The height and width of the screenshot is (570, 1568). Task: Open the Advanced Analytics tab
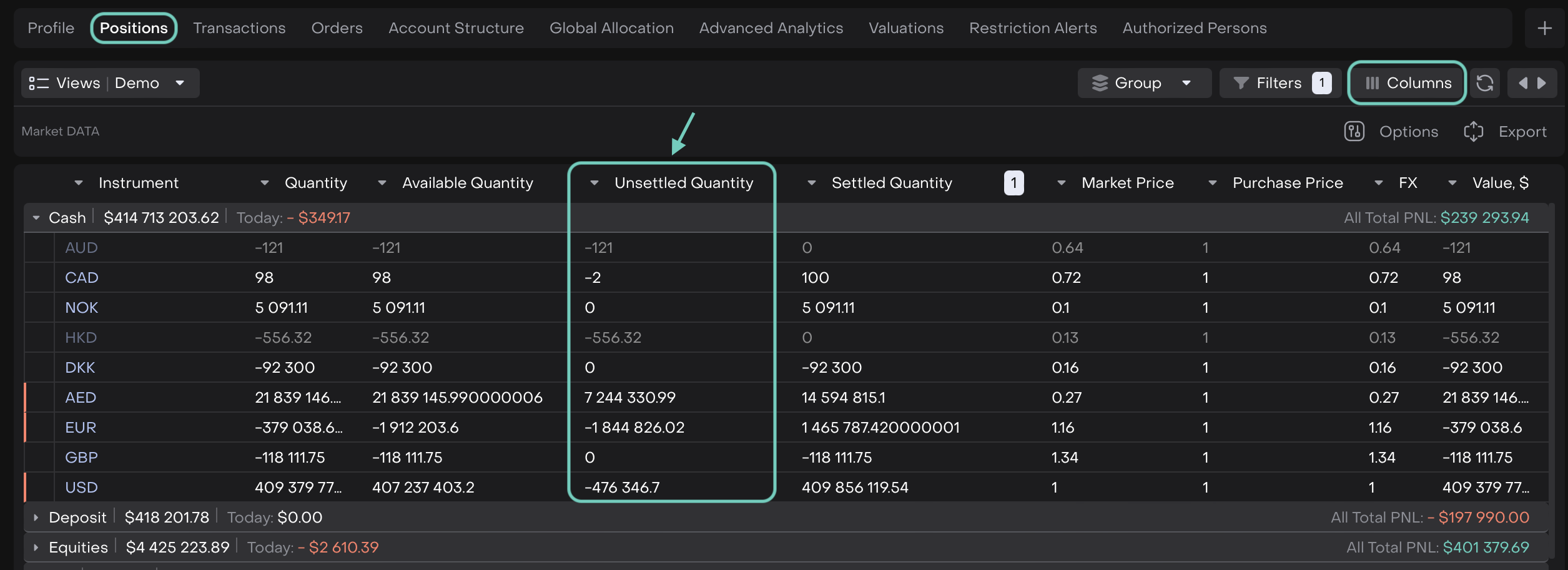pyautogui.click(x=771, y=28)
